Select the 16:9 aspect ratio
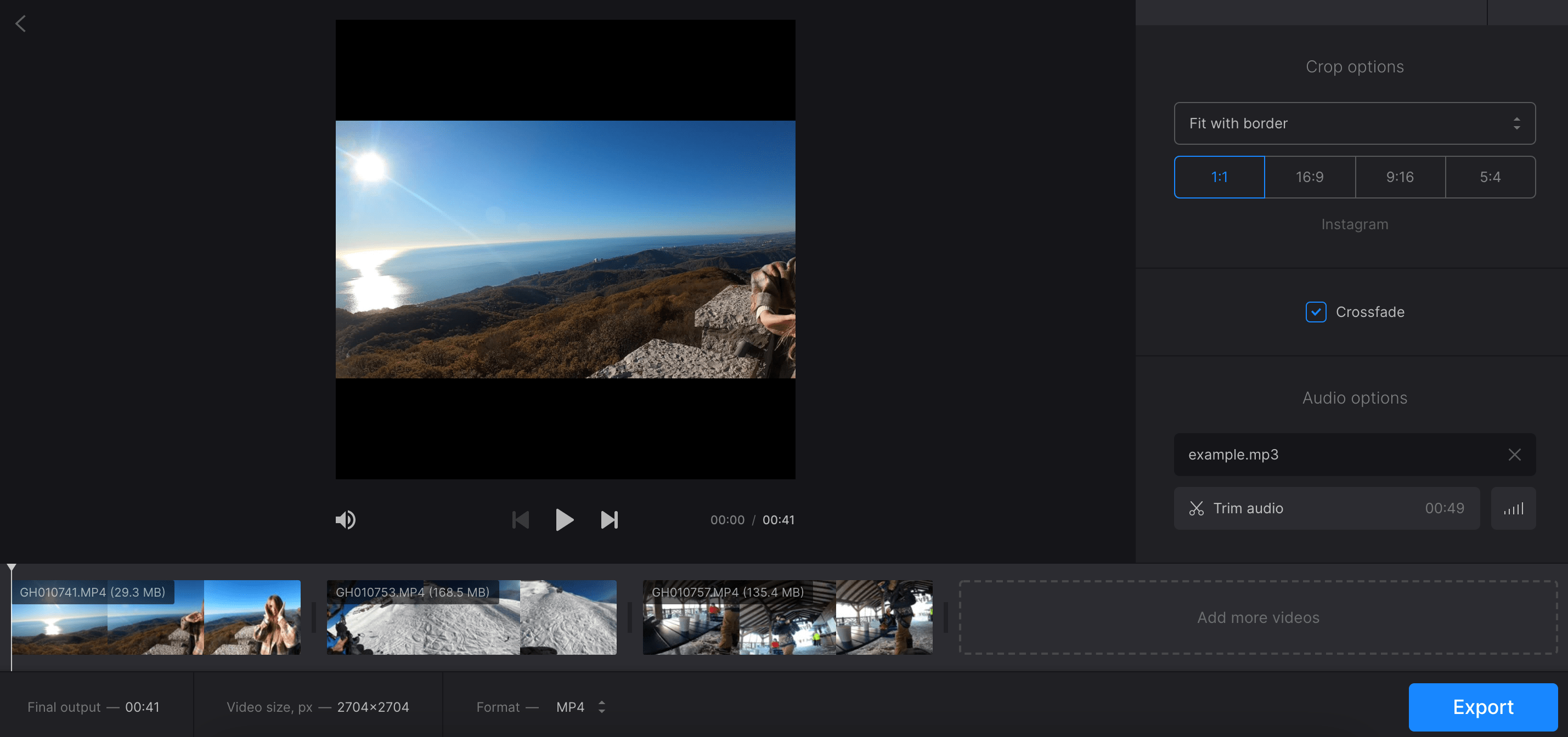Viewport: 1568px width, 737px height. [1309, 177]
